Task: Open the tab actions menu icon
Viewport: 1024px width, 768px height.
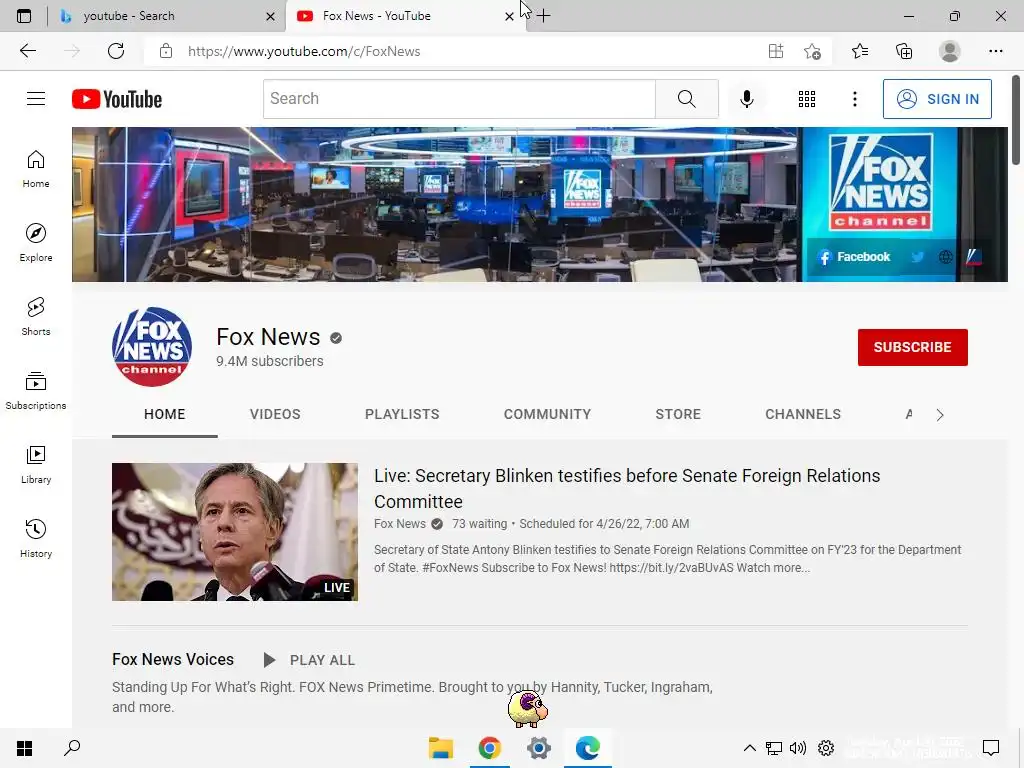Action: [x=24, y=16]
